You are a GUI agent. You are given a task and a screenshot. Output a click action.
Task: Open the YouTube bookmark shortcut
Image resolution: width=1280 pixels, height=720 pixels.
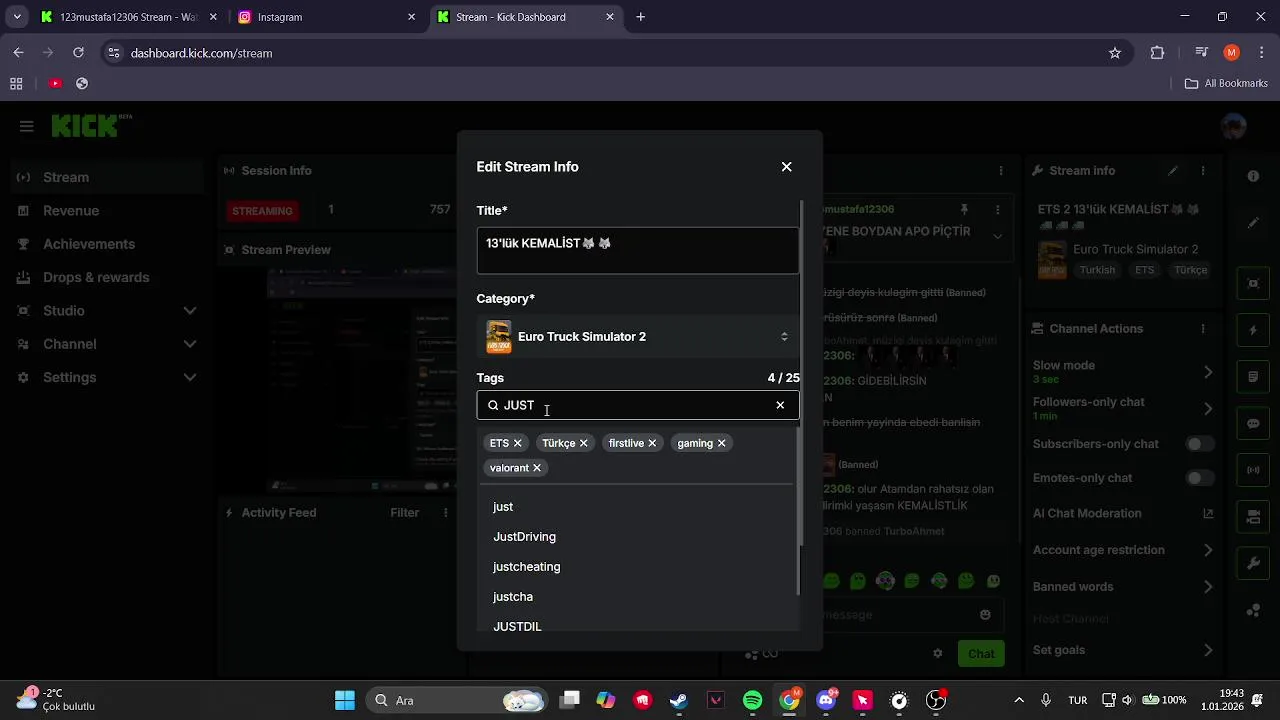[x=55, y=84]
